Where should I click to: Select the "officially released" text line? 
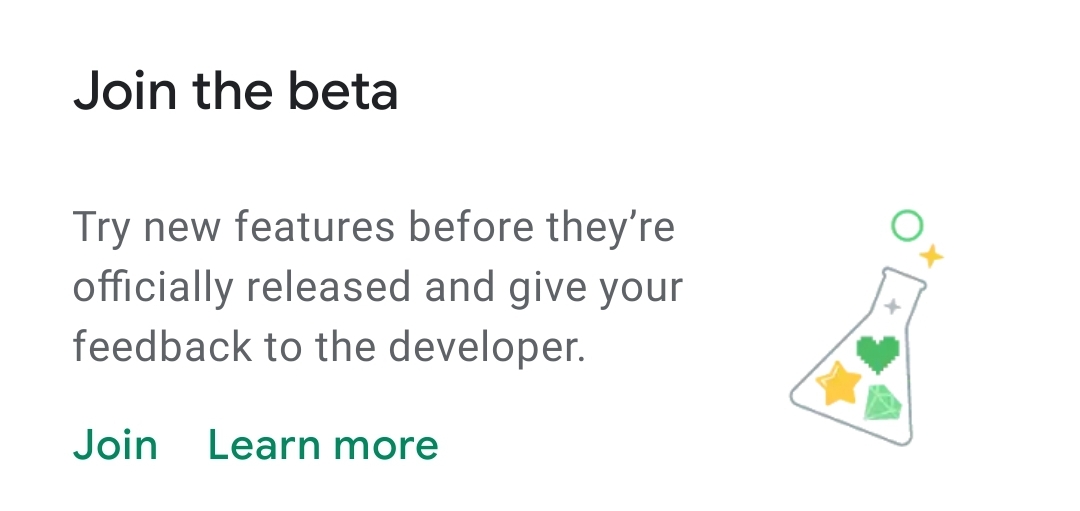(x=378, y=288)
